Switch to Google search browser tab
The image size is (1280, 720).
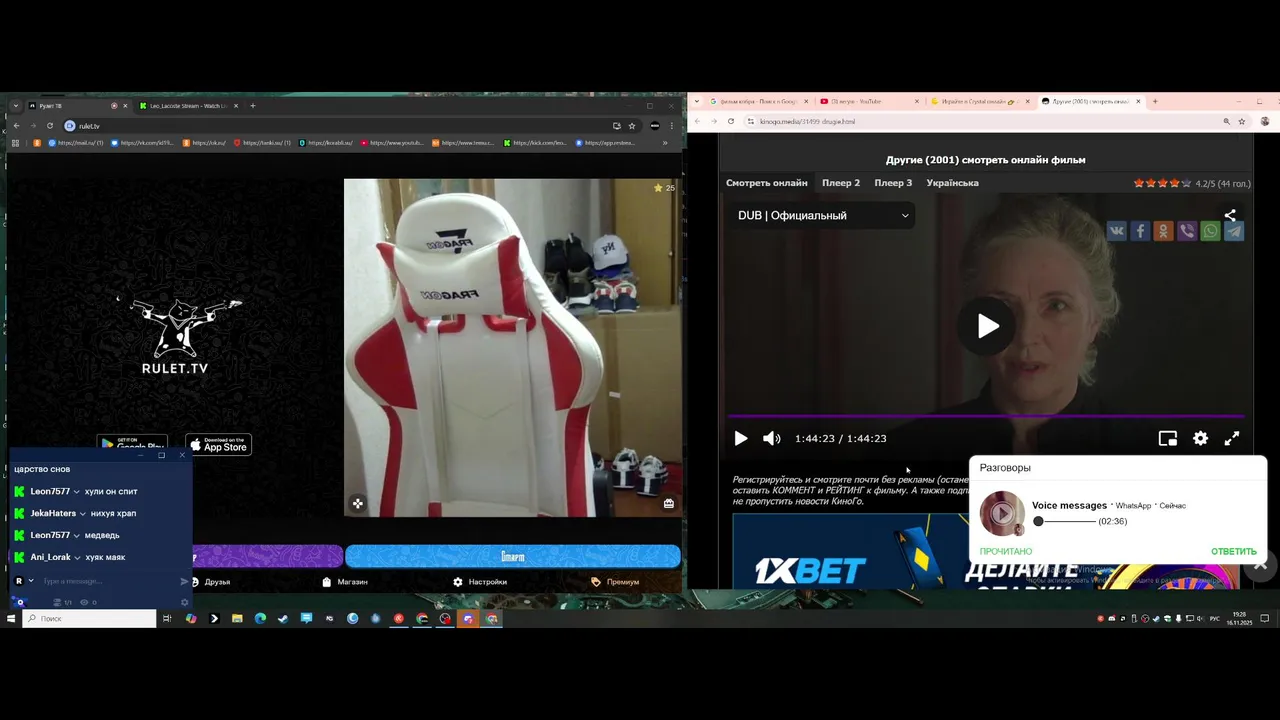[x=757, y=101]
